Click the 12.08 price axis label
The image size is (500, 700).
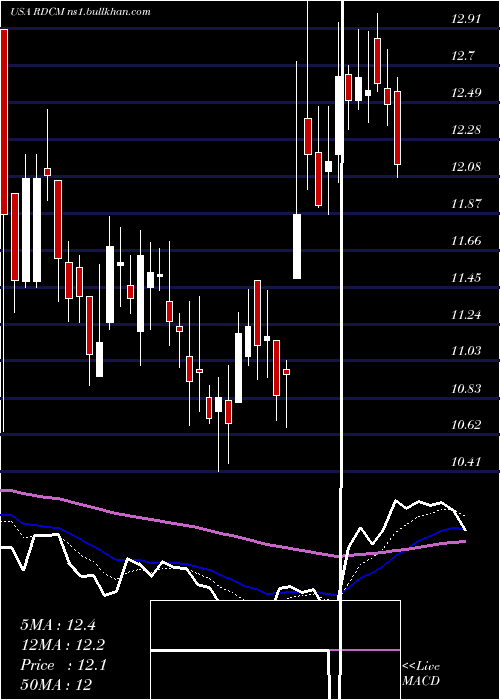click(x=466, y=167)
